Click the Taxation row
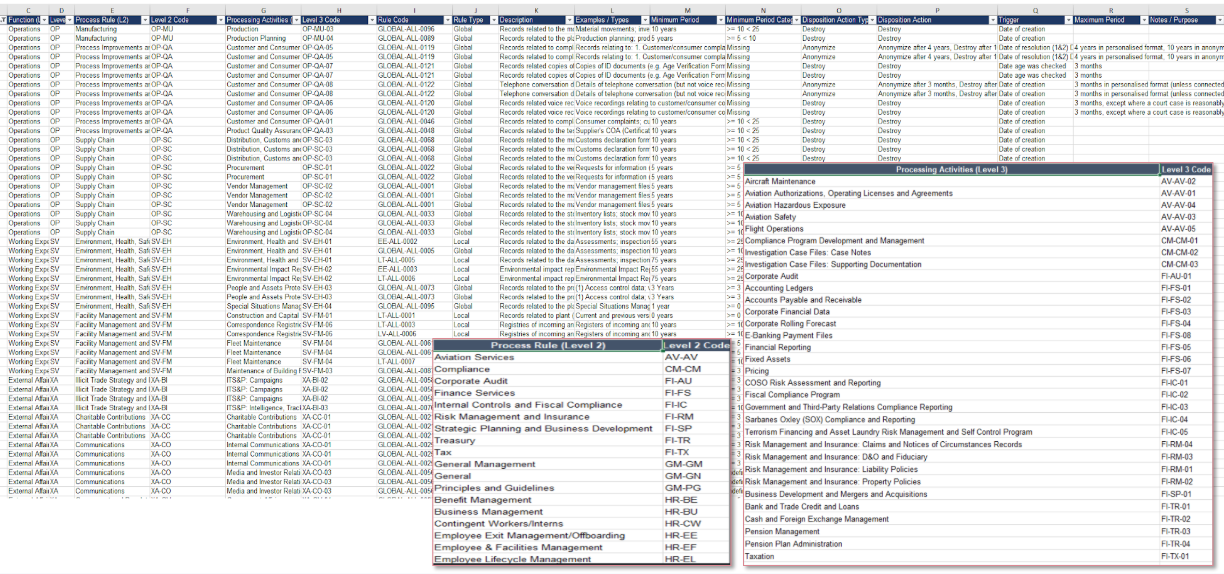This screenshot has height=574, width=1224. [x=951, y=556]
